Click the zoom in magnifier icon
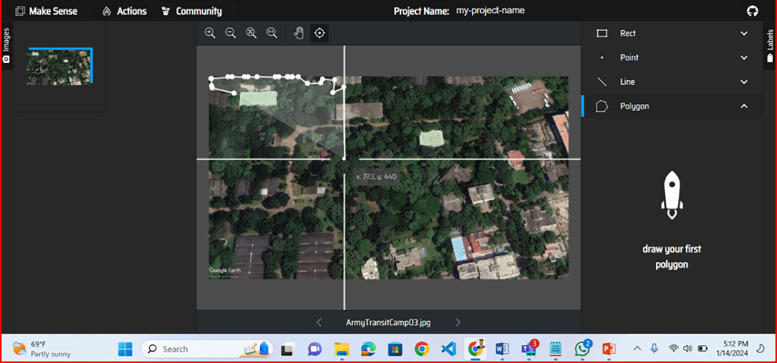This screenshot has height=363, width=777. (210, 33)
